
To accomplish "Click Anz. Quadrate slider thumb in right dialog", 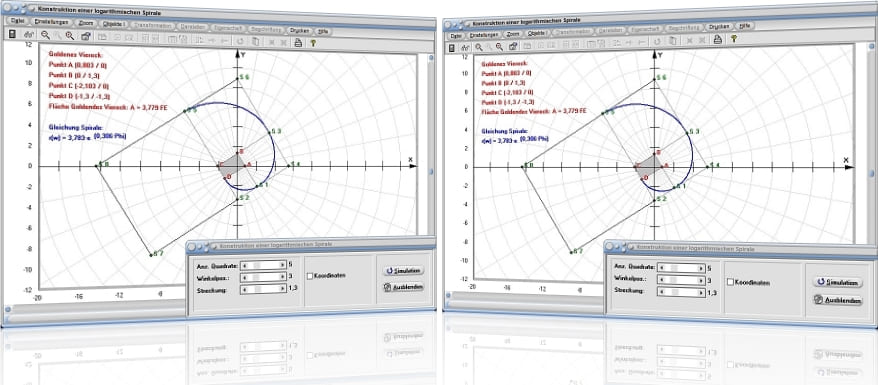I will 675,268.
